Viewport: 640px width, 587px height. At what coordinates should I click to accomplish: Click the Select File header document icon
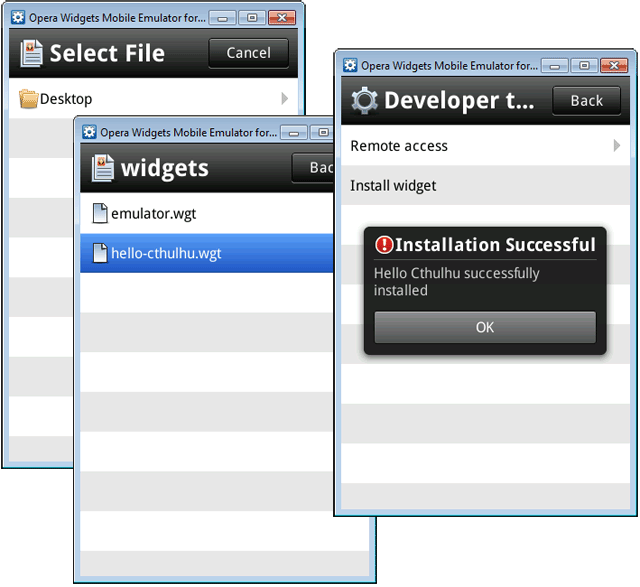coord(31,53)
